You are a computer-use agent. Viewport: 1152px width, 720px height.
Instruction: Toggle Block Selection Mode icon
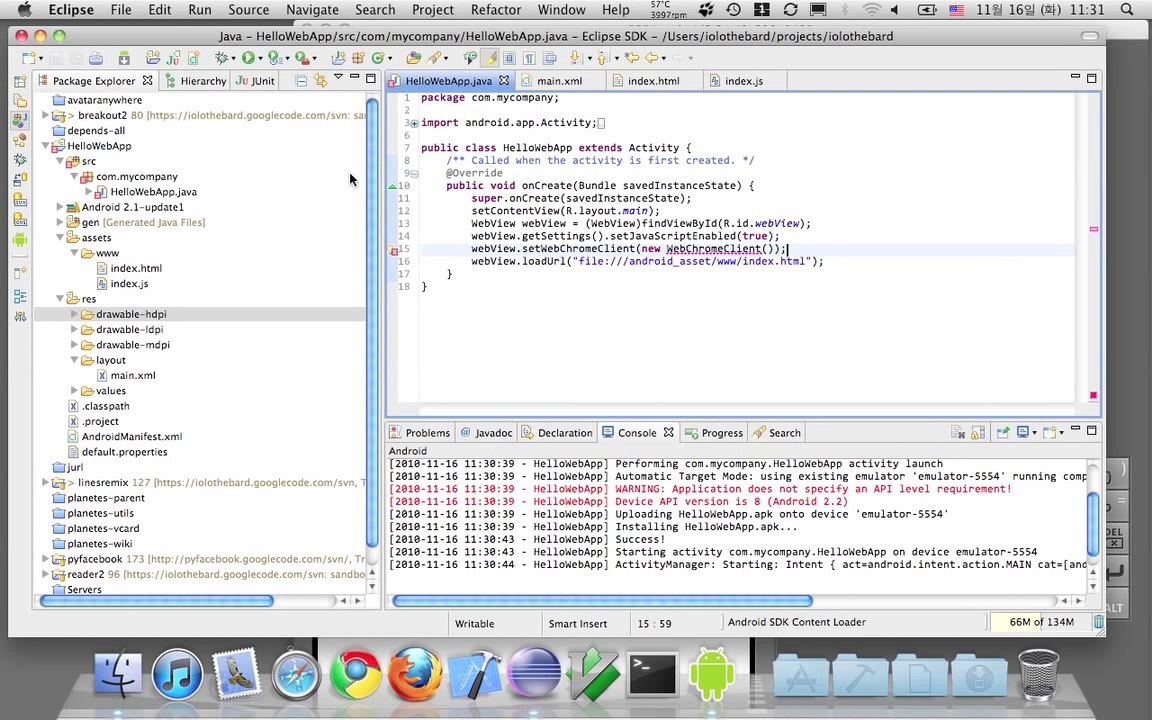pos(509,57)
